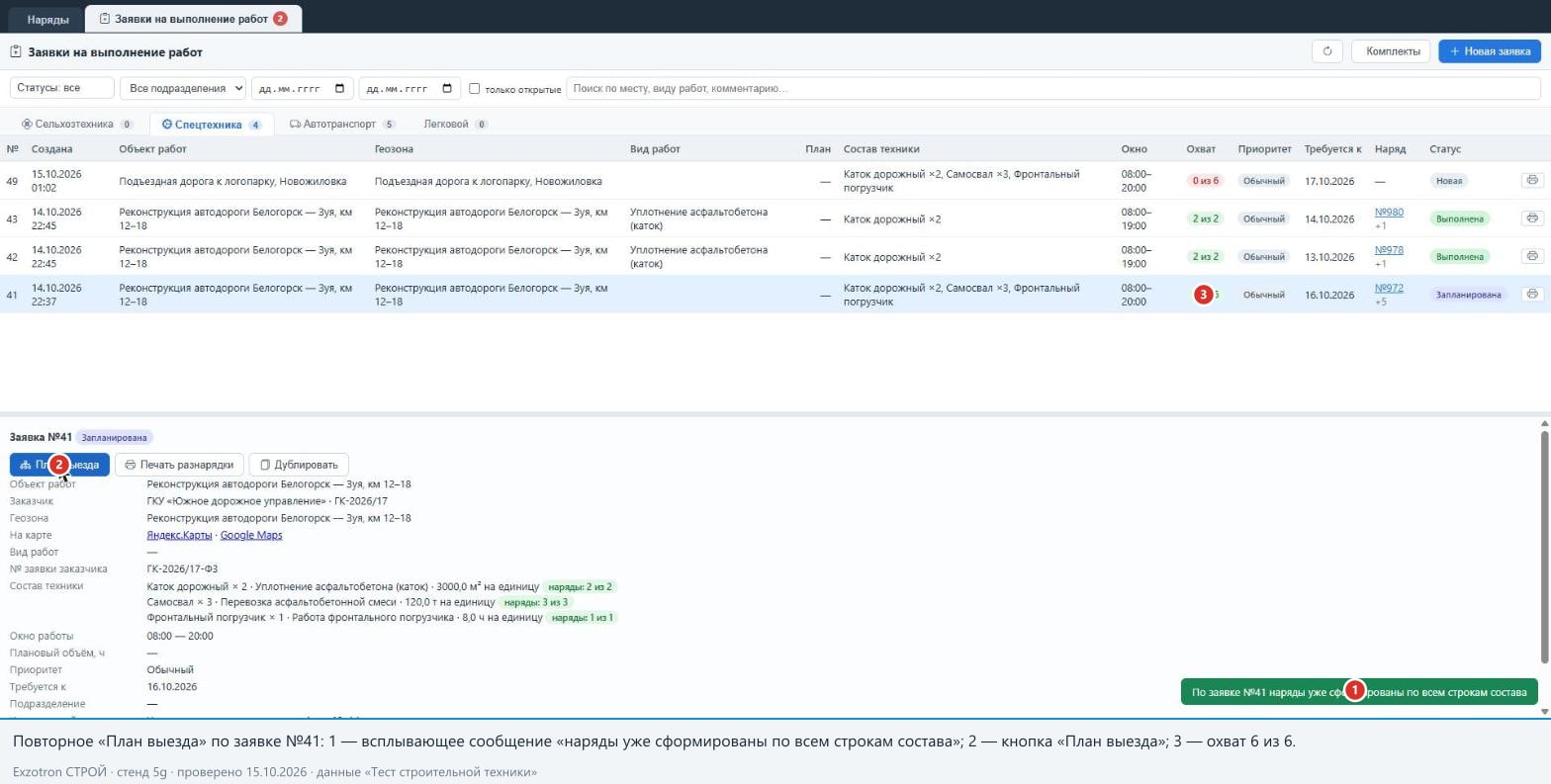Select the «Спецтехника» category tab
Image resolution: width=1551 pixels, height=784 pixels.
click(x=212, y=125)
